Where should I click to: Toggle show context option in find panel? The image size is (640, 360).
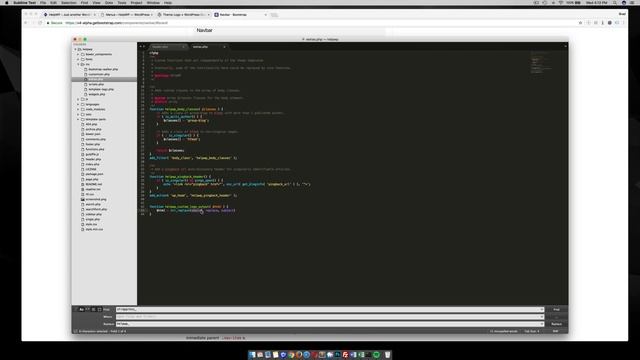[93, 309]
